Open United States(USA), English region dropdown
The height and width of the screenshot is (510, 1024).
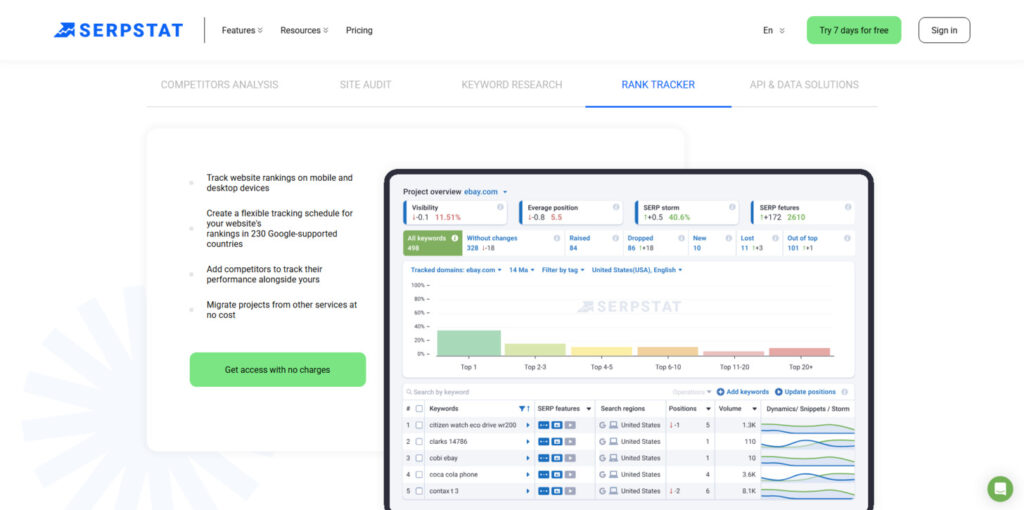tap(637, 270)
